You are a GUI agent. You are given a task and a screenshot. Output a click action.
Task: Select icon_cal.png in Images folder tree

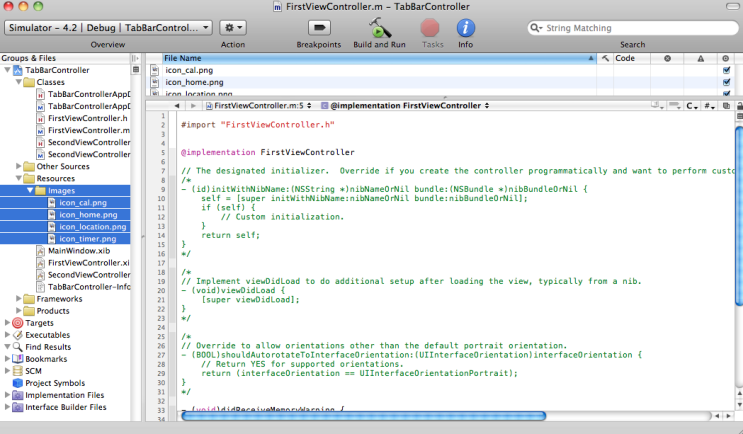coord(83,203)
